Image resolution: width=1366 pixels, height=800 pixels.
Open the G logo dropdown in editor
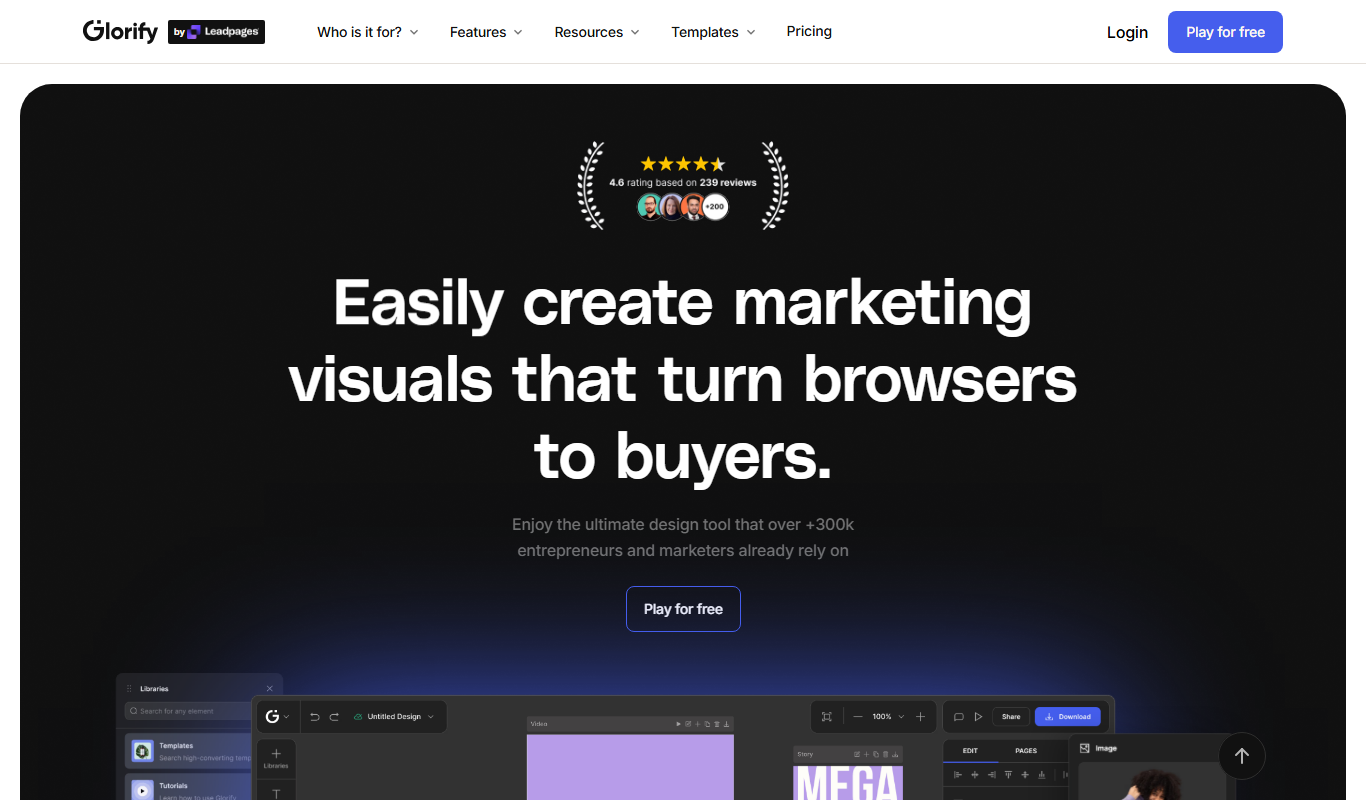(277, 717)
